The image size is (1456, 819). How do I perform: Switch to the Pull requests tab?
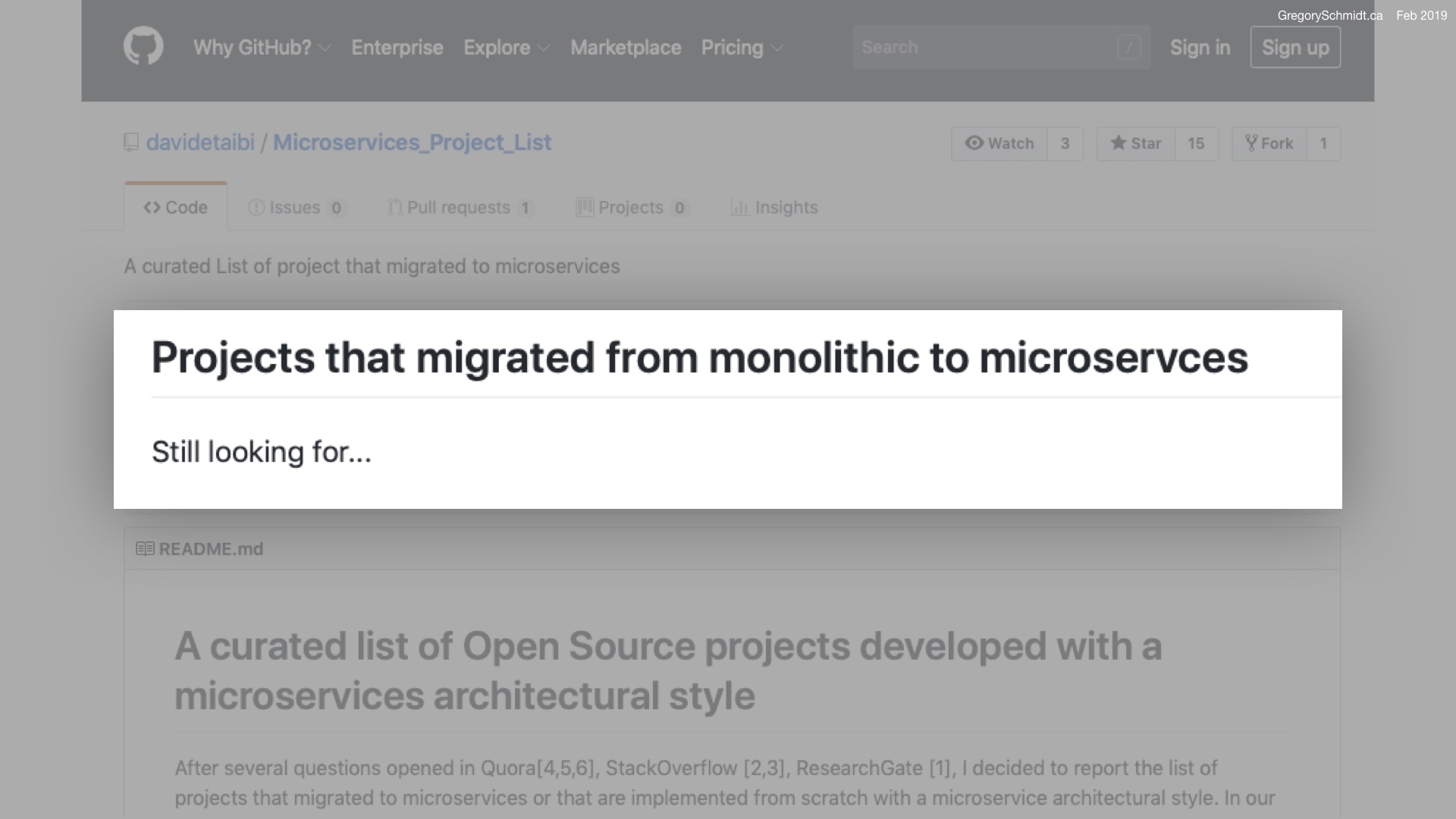coord(461,207)
